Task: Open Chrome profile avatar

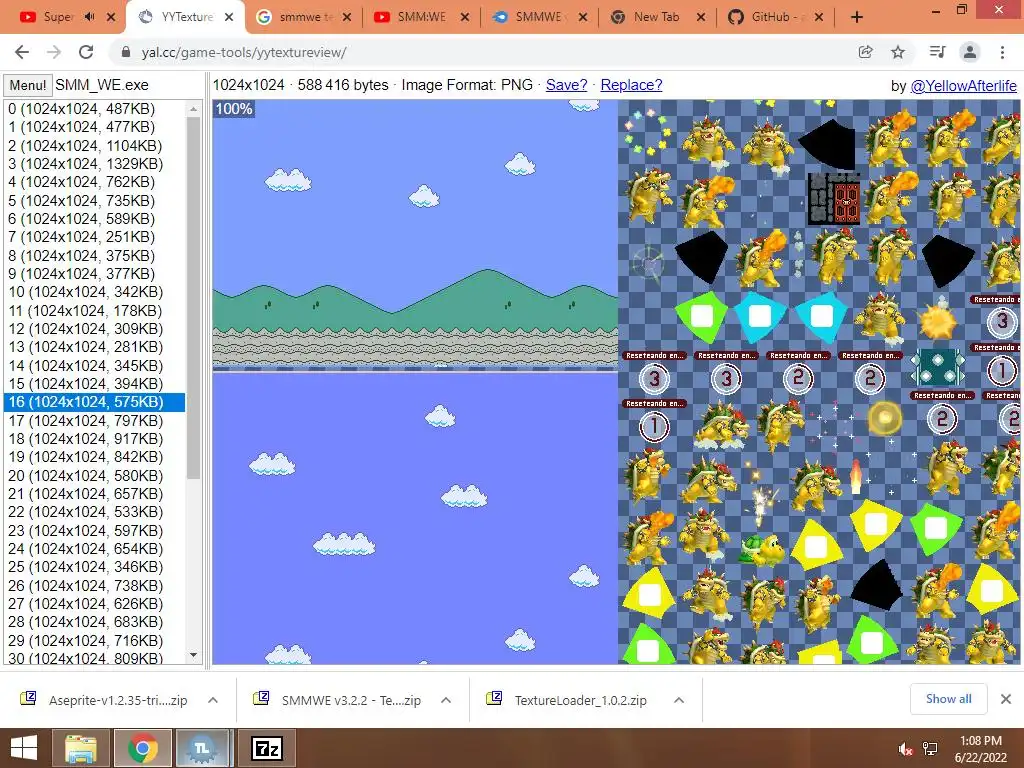Action: (970, 52)
